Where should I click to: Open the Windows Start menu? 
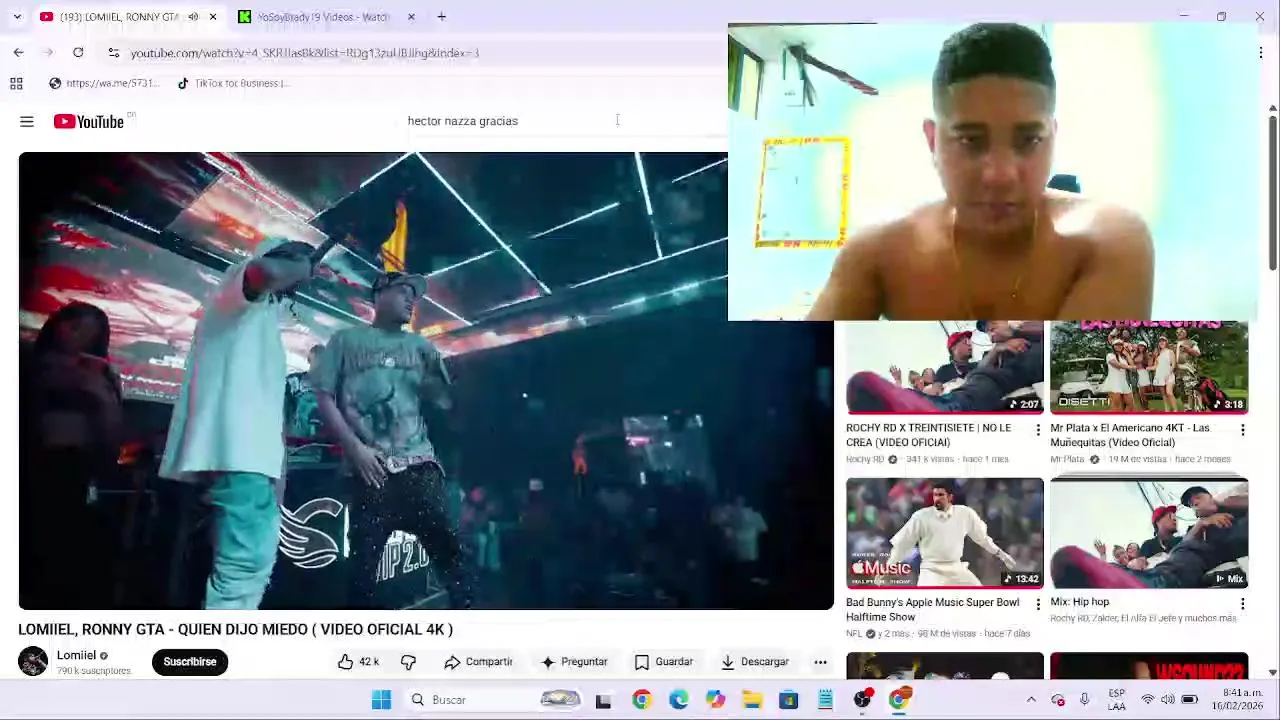pyautogui.click(x=381, y=700)
